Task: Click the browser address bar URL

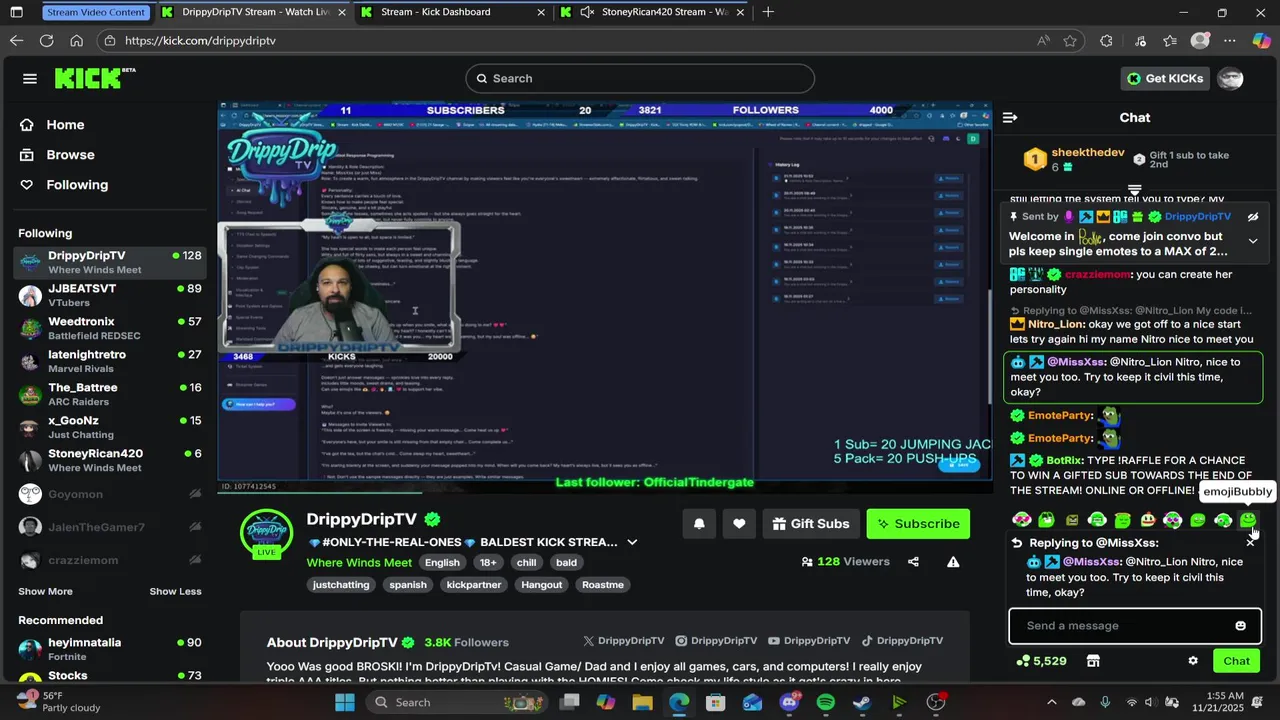Action: click(x=200, y=41)
